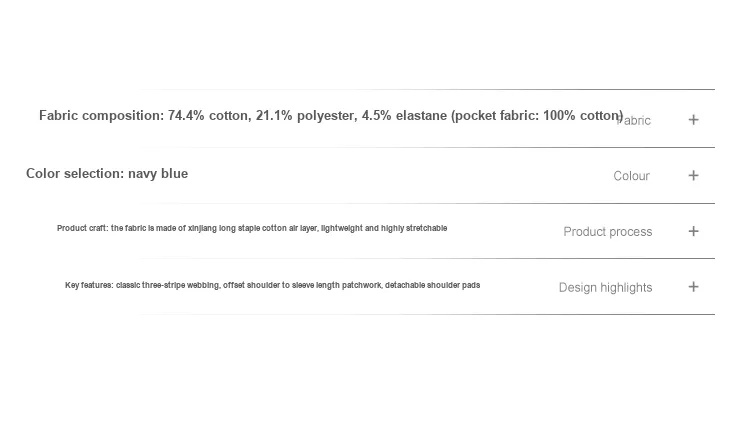Viewport: 750px width, 432px height.
Task: Click the 'Key features:' text
Action: pyautogui.click(x=89, y=286)
